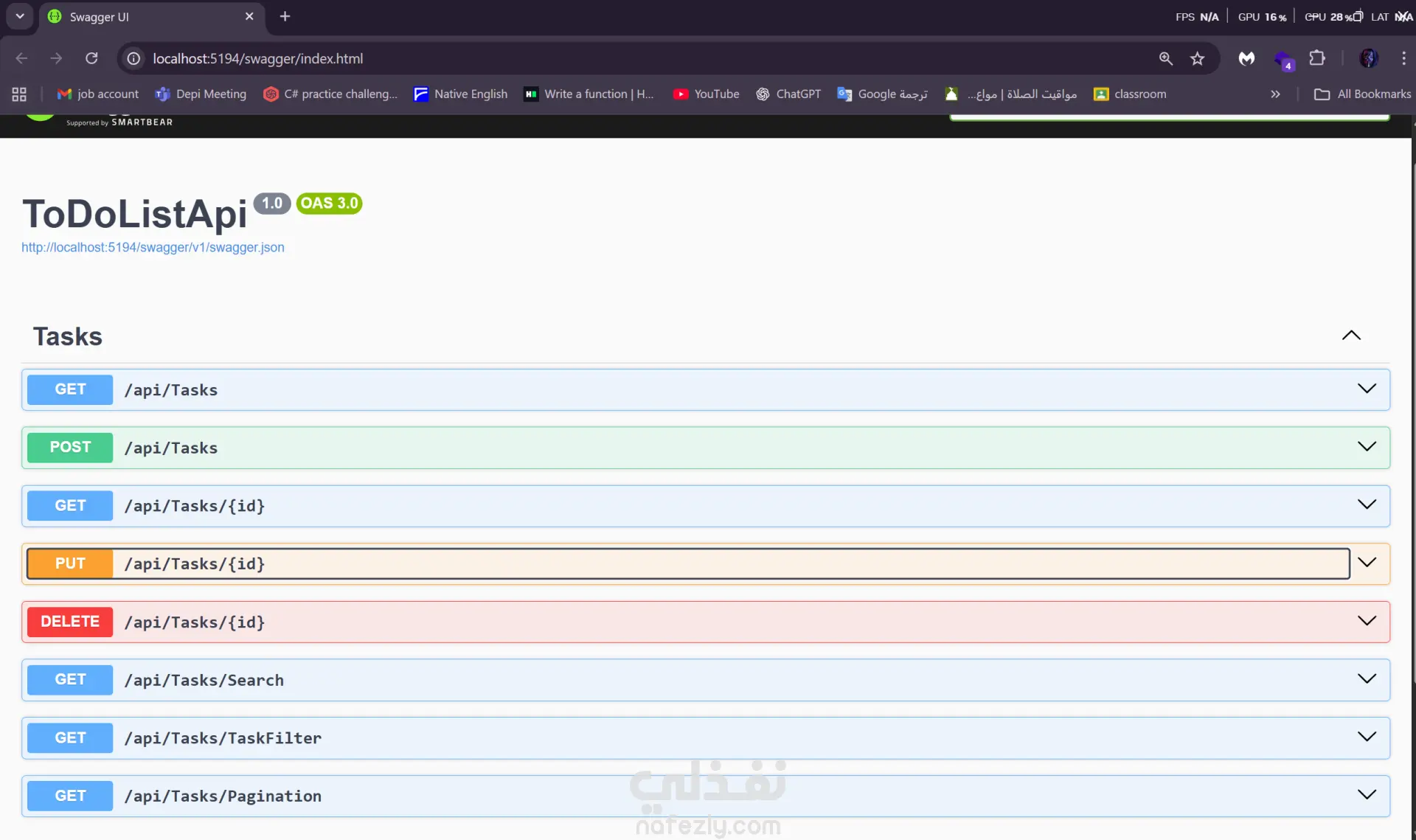Click the site information icon
This screenshot has height=840, width=1416.
tap(133, 58)
